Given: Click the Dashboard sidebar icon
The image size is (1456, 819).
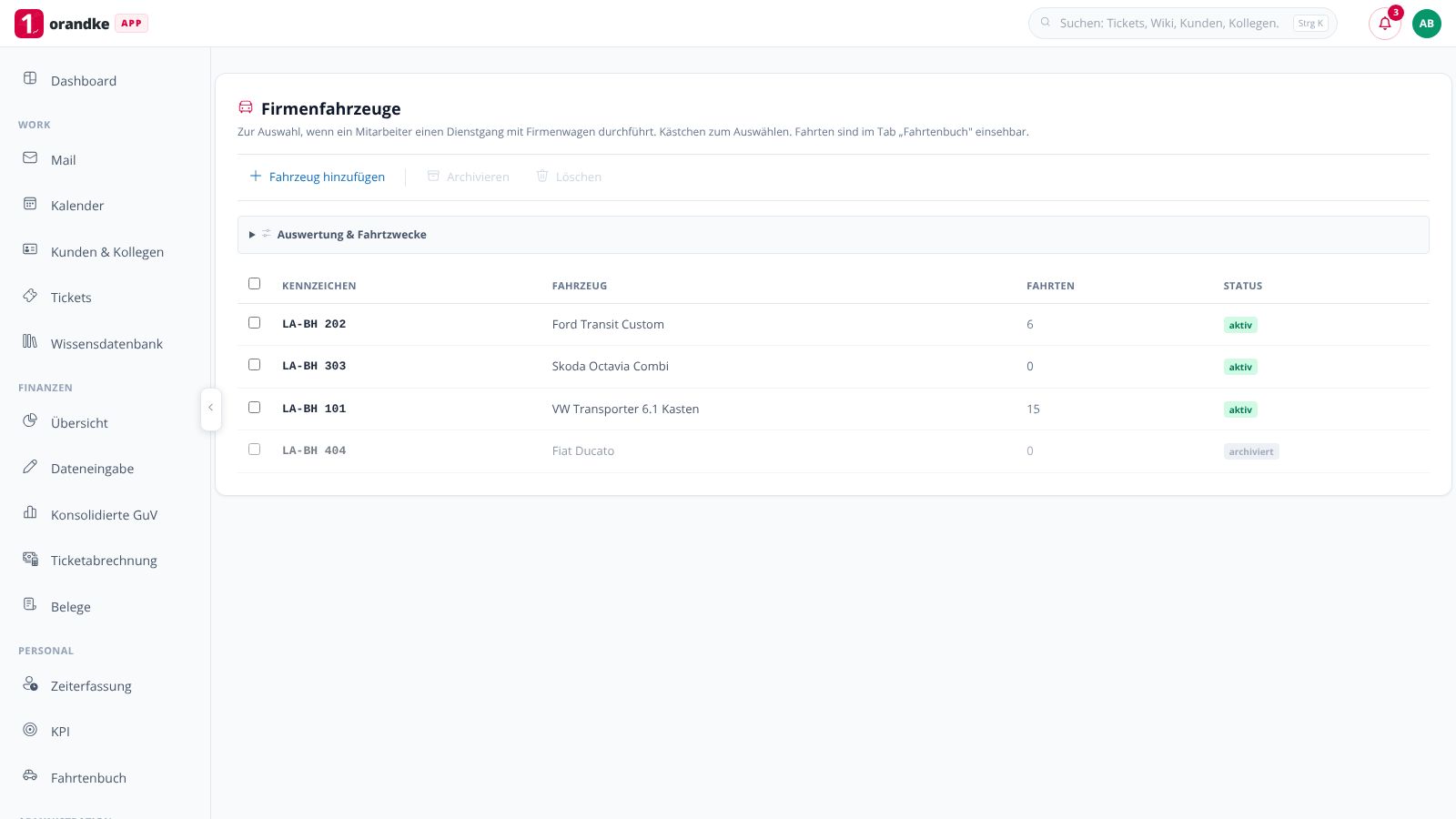Looking at the screenshot, I should point(30,78).
